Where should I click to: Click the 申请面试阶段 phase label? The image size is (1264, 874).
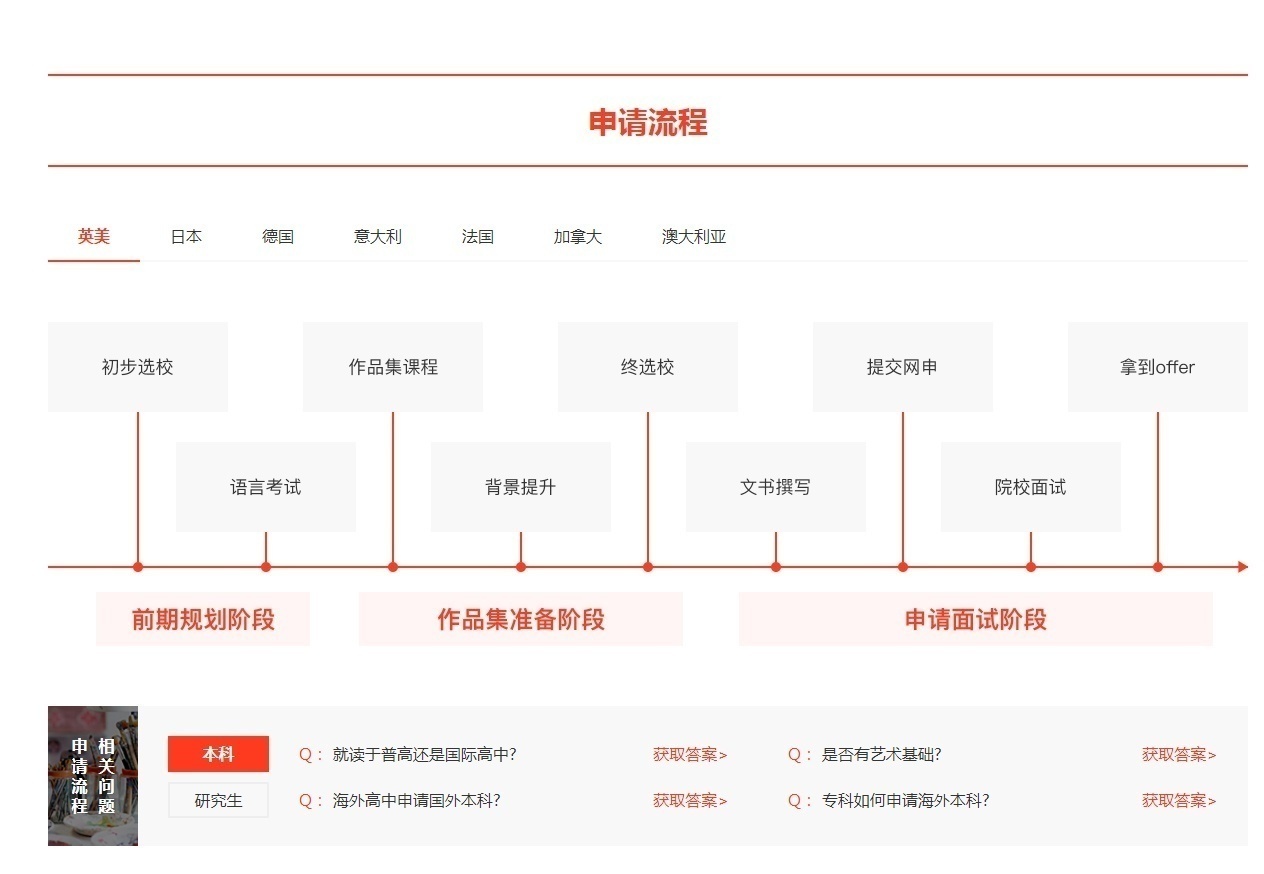[976, 619]
